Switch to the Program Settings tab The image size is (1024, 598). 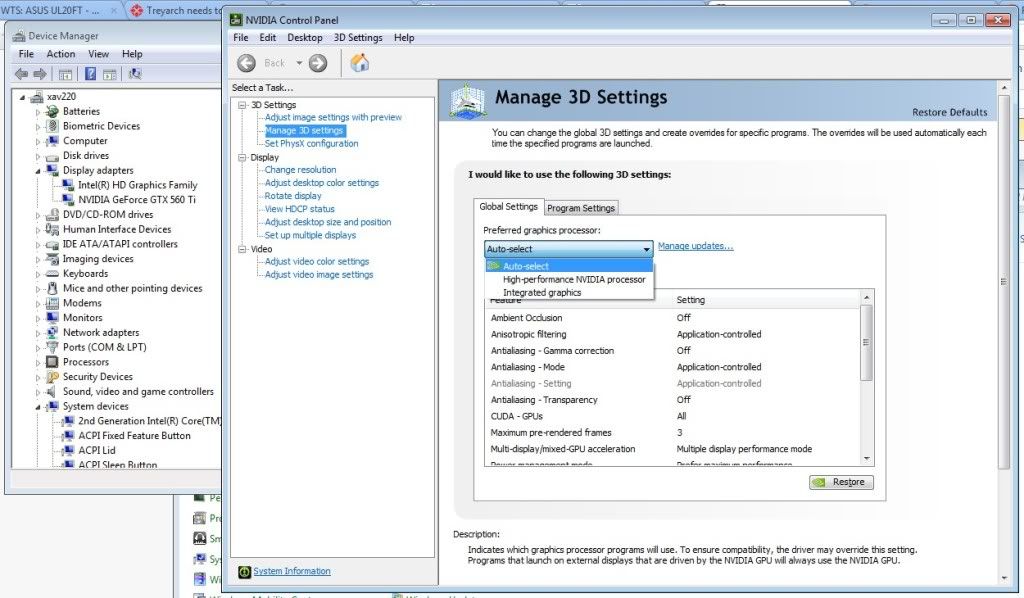click(581, 208)
